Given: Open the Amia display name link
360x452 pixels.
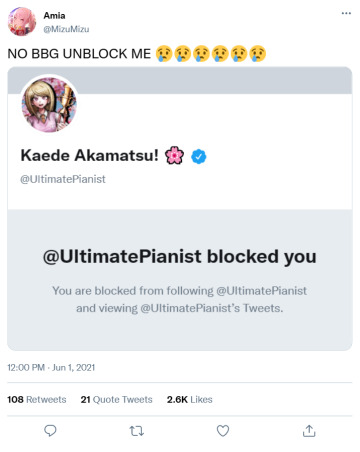Looking at the screenshot, I should coord(54,16).
